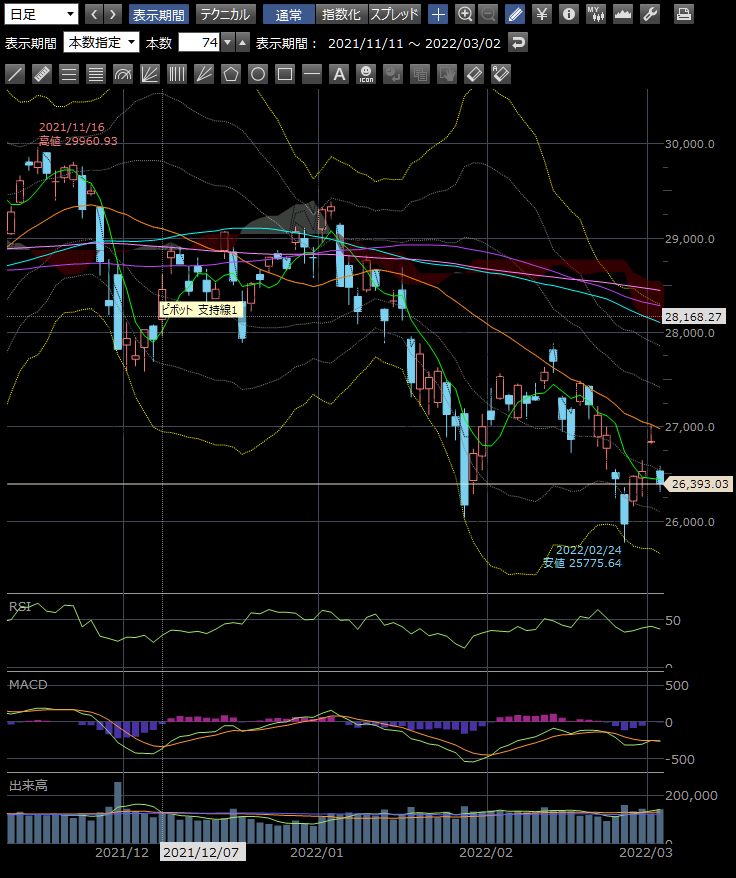736x878 pixels.
Task: Click the yen currency icon
Action: (x=542, y=14)
